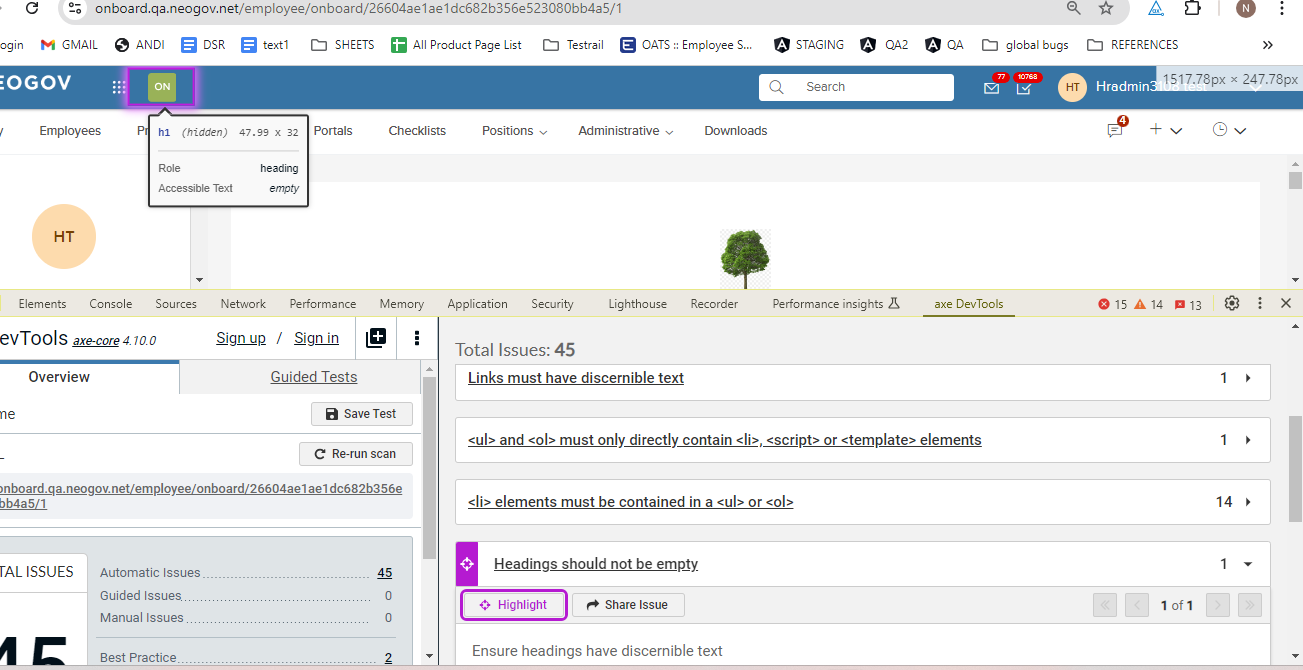Open axe DevTools three-dot options menu
Image resolution: width=1303 pixels, height=670 pixels.
click(x=417, y=338)
